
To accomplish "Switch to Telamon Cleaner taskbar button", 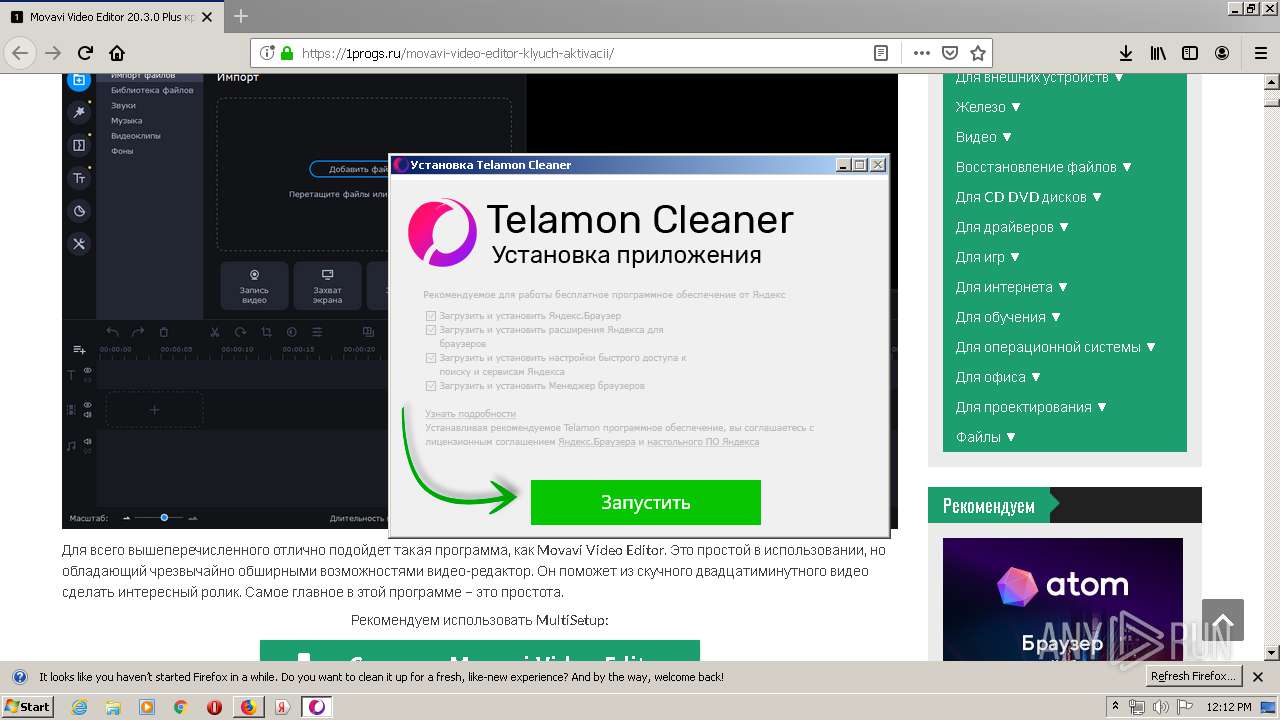I will point(316,707).
